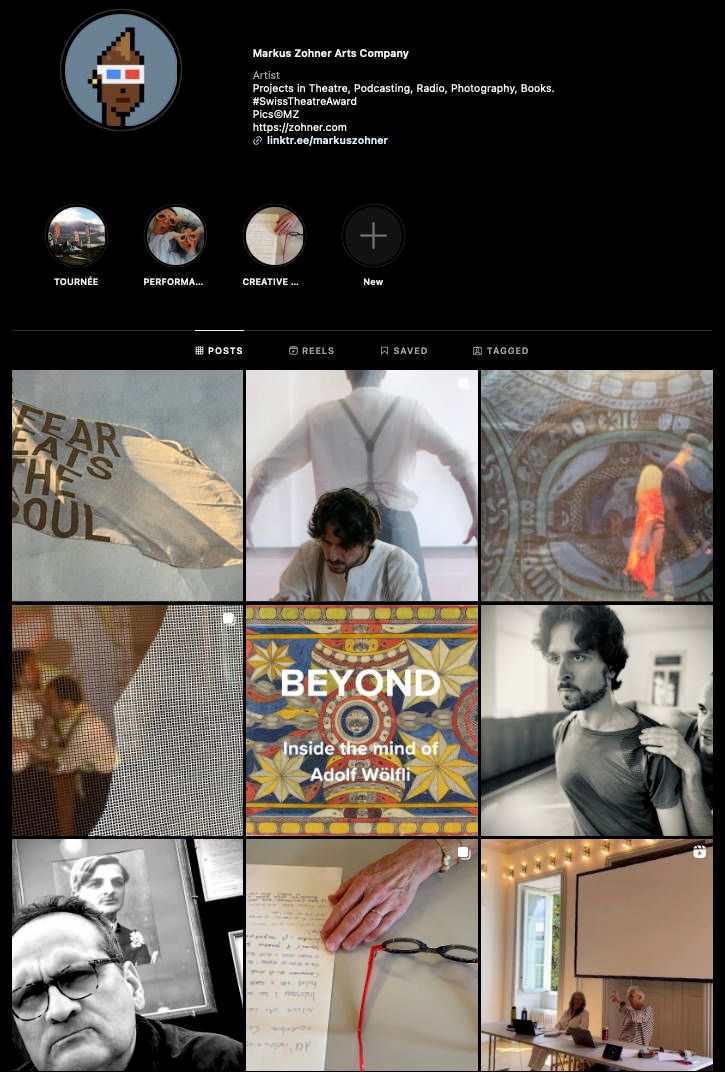Switch to the REELS tab
The image size is (725, 1072).
pyautogui.click(x=312, y=351)
